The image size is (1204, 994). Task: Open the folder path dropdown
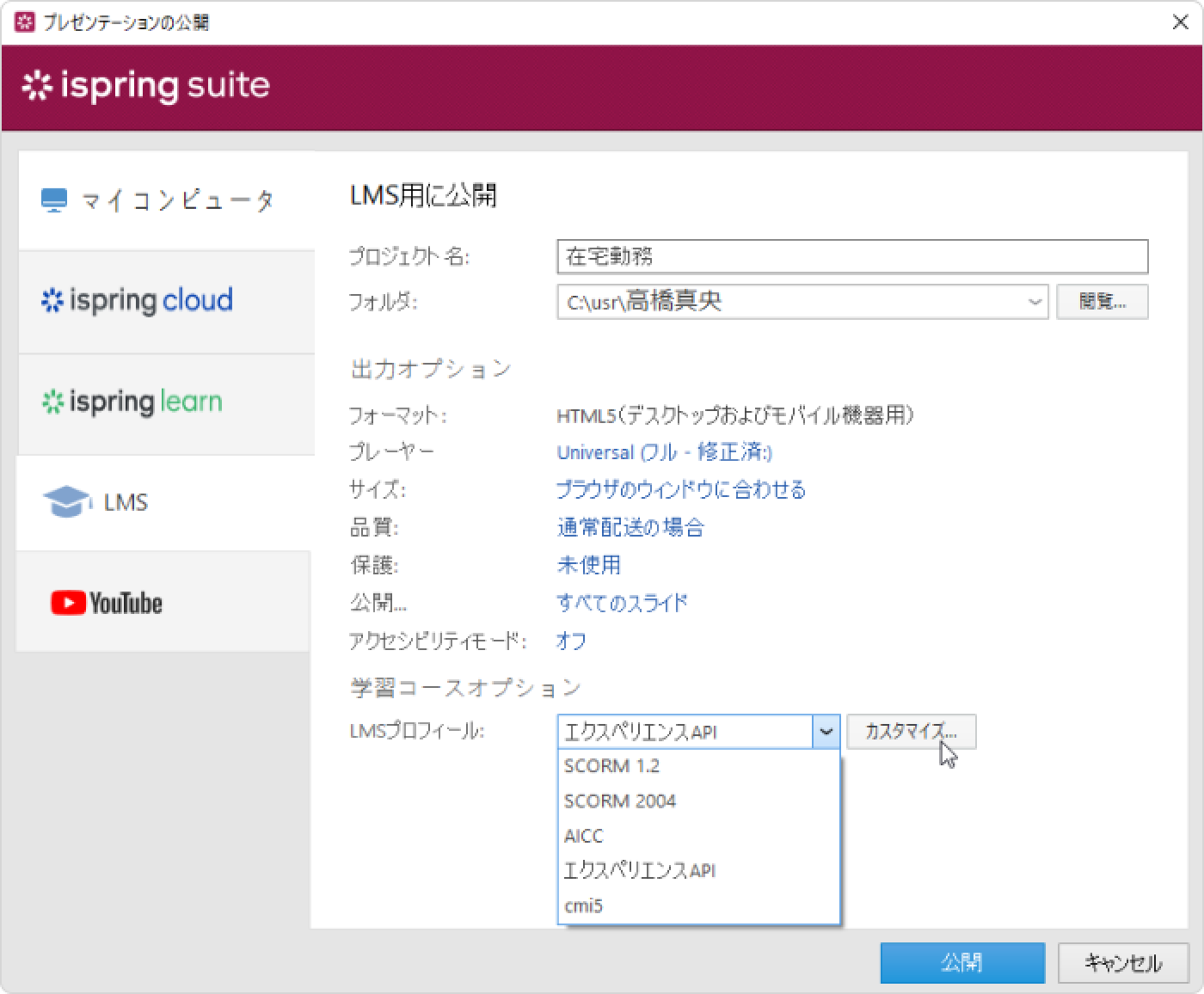point(1035,302)
